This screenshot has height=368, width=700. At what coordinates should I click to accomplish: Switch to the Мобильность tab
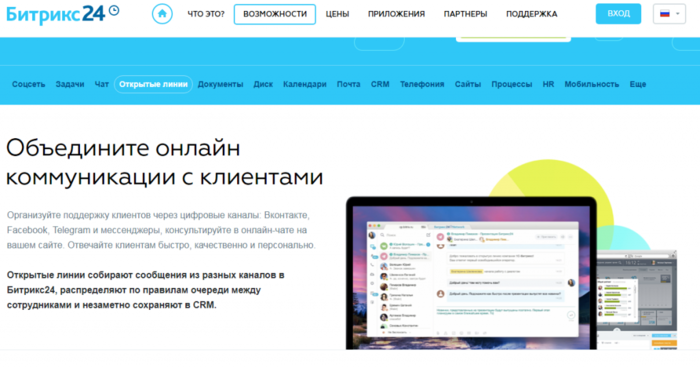click(x=592, y=84)
